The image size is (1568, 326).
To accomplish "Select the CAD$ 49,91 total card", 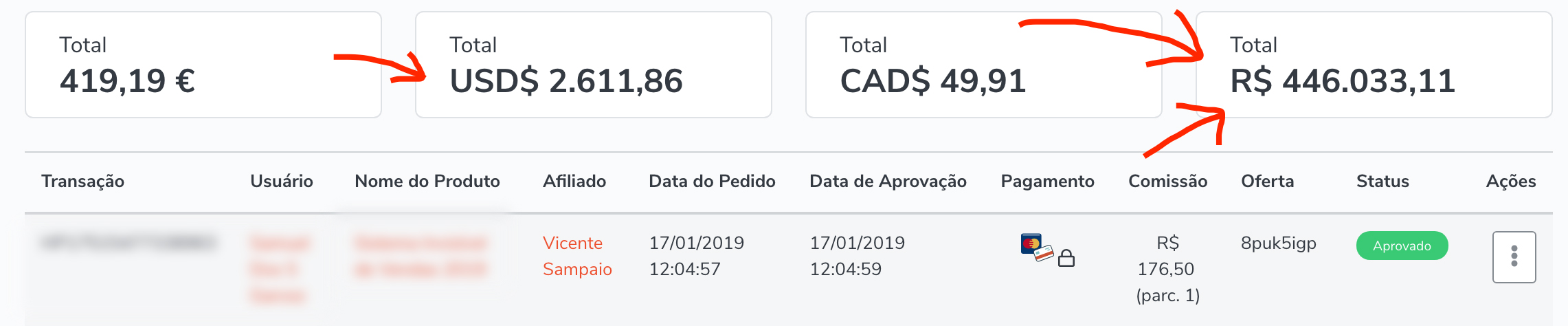I will [x=983, y=65].
